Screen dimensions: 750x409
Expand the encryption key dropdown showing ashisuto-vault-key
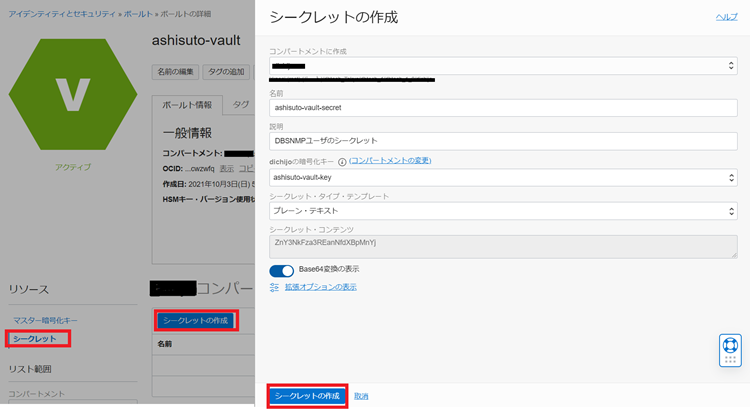(503, 176)
